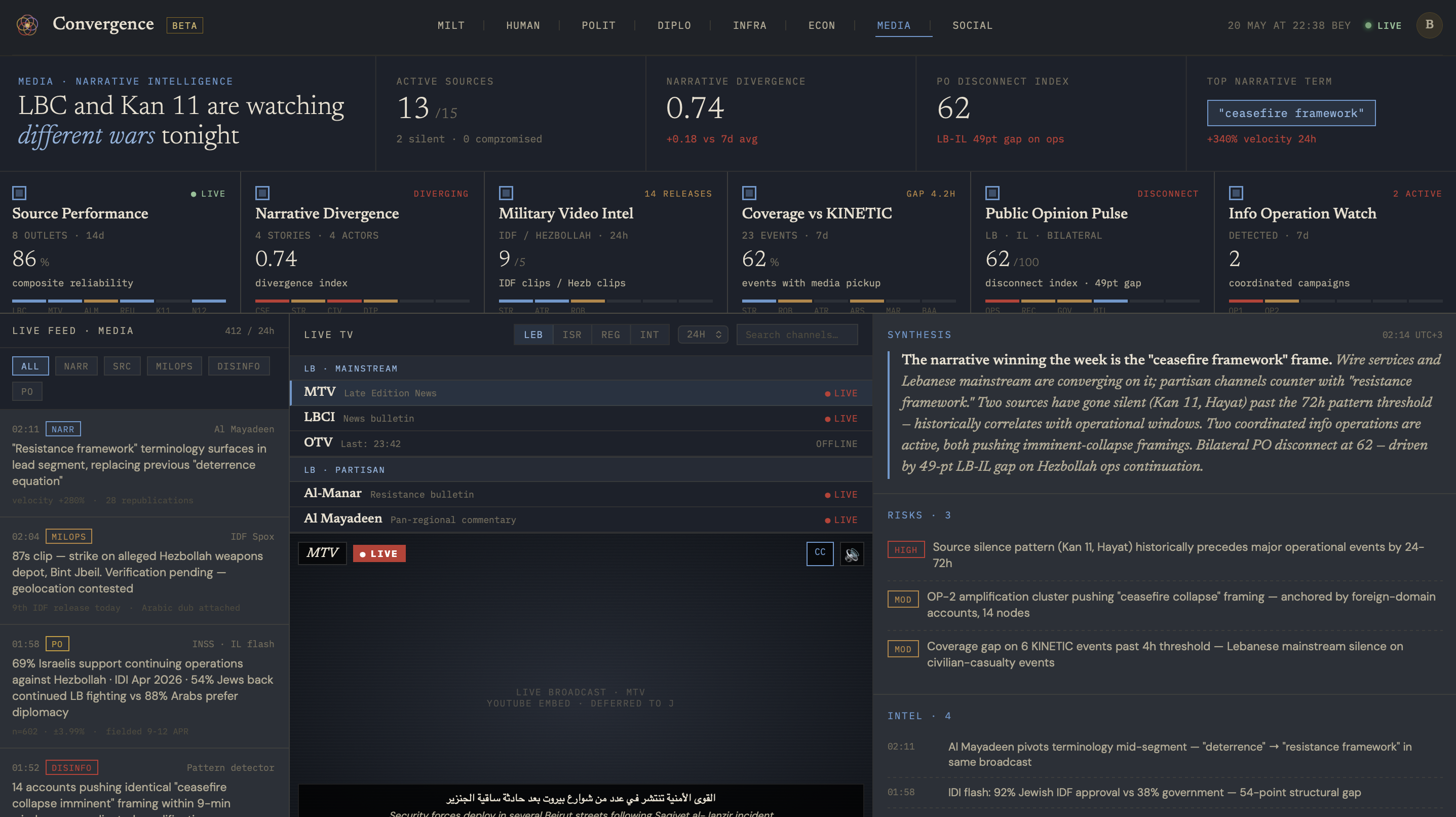Open the 01:58 IDI flash intel entry
1456x817 pixels.
1165,793
